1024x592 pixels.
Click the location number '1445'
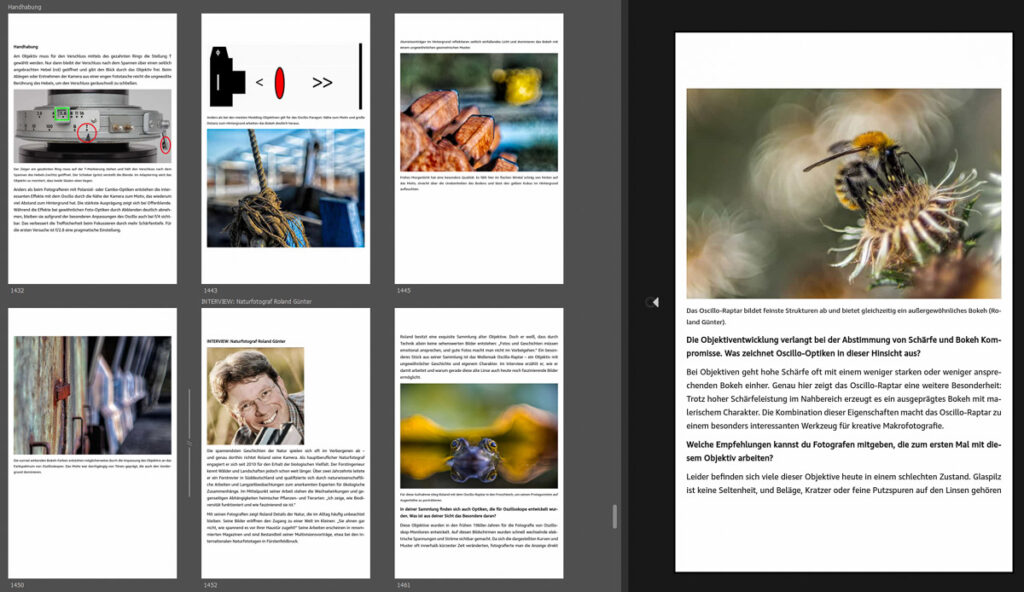404,290
